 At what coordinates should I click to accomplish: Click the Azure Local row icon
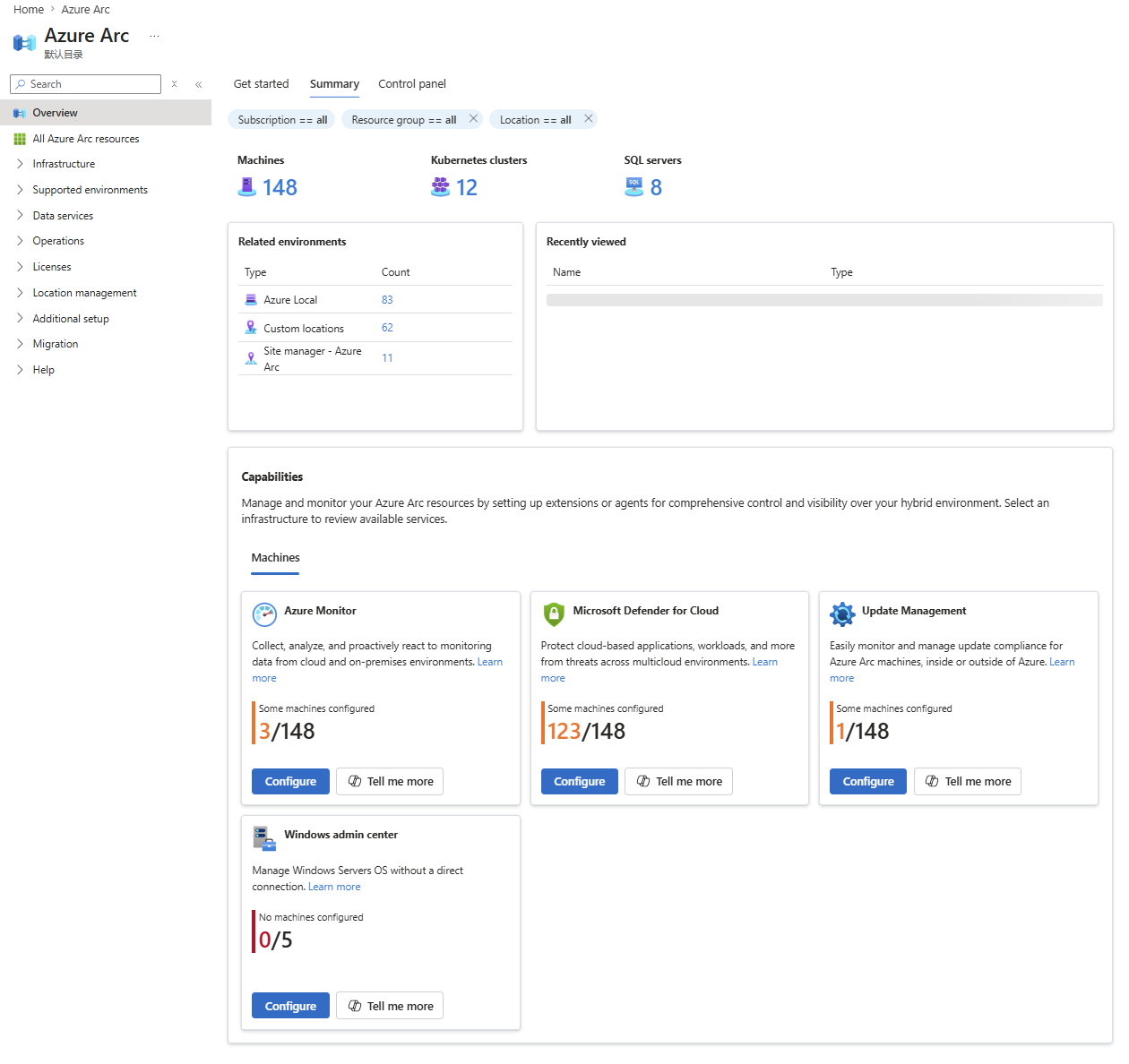pos(251,300)
